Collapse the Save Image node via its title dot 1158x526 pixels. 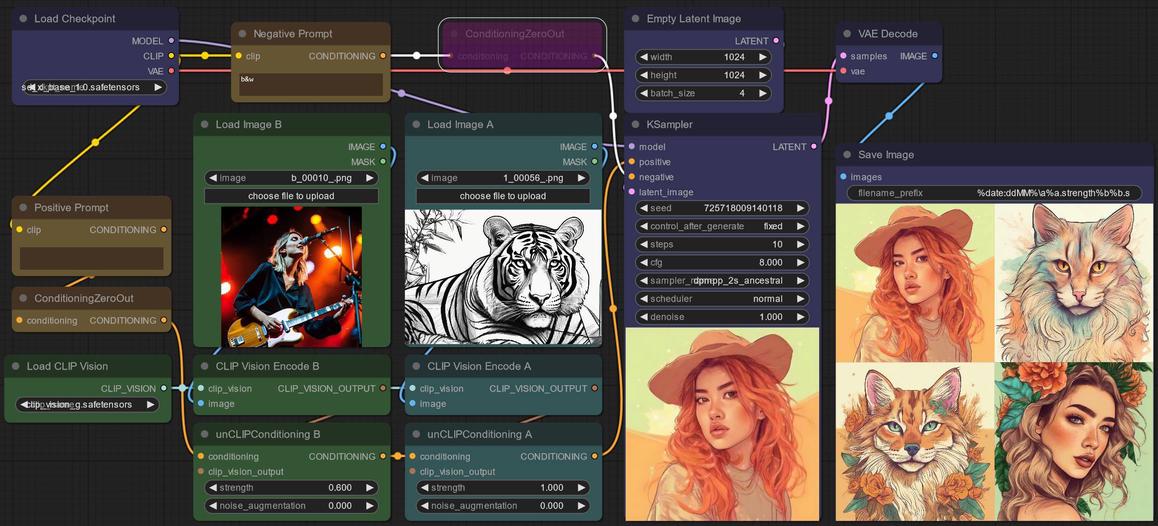[x=847, y=155]
